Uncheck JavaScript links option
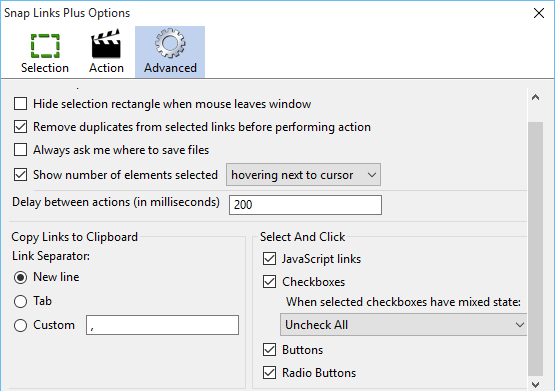 pos(269,259)
